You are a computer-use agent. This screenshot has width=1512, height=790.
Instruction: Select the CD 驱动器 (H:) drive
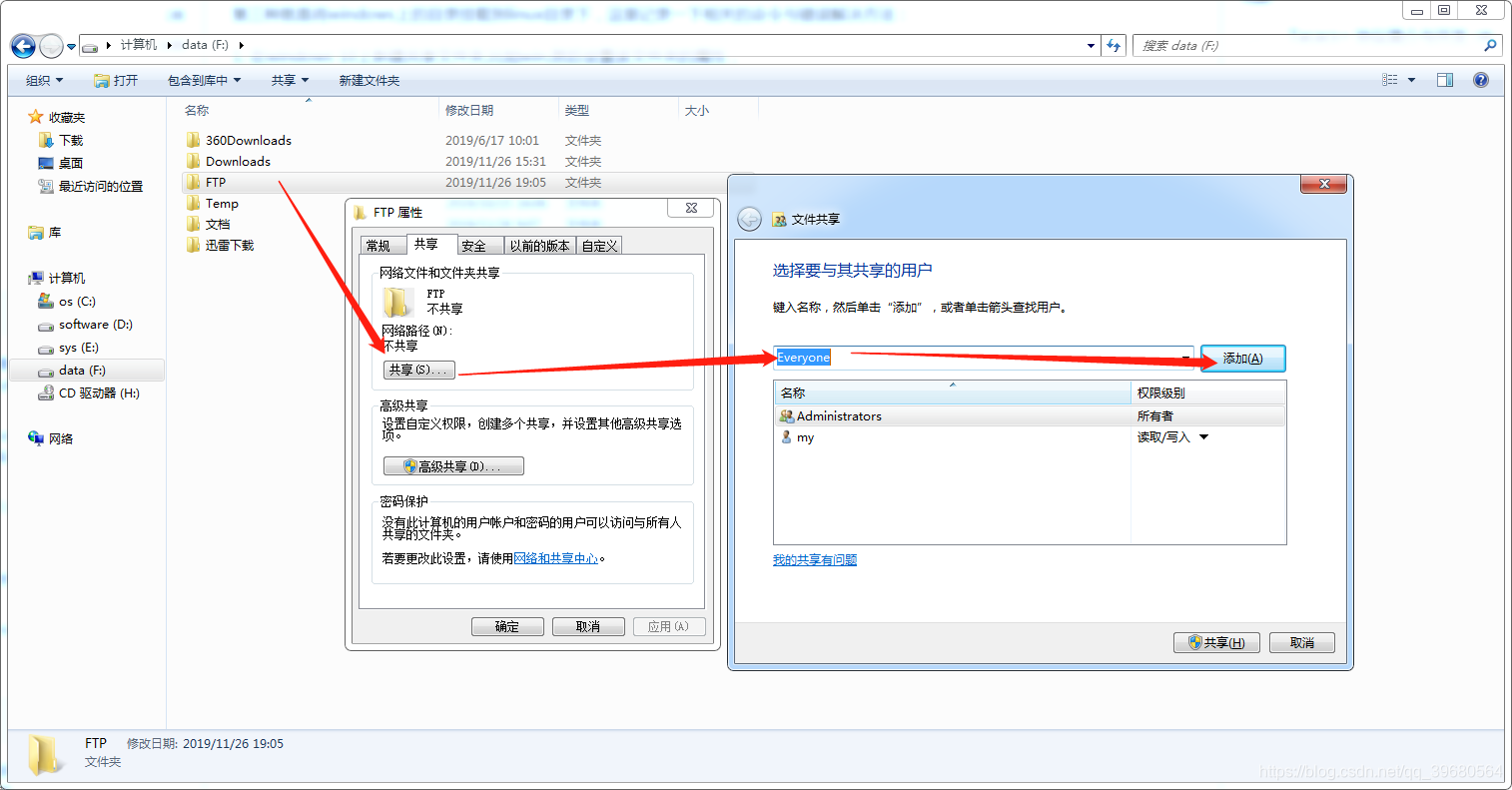[89, 393]
